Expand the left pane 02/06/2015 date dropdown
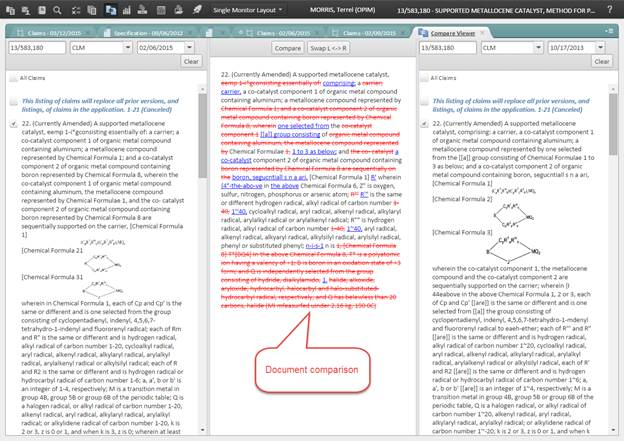624x441 pixels. pyautogui.click(x=189, y=47)
